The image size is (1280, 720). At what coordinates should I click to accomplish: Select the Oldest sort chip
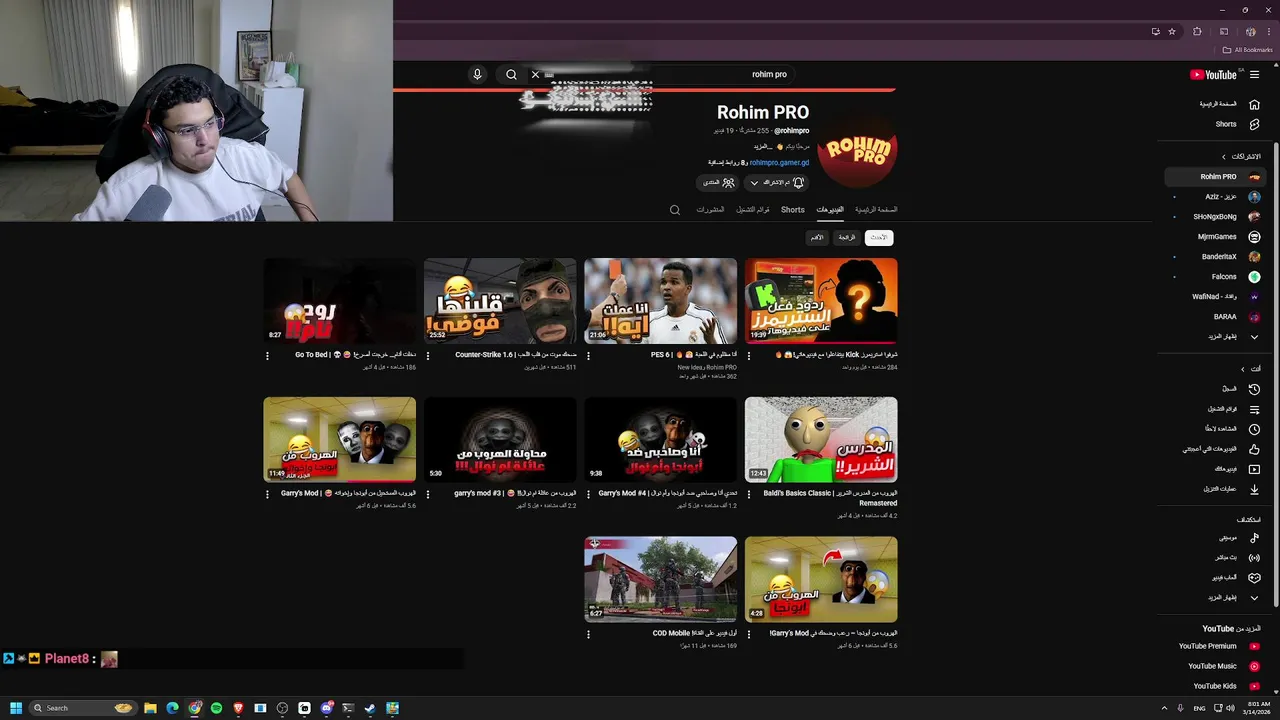(x=817, y=237)
